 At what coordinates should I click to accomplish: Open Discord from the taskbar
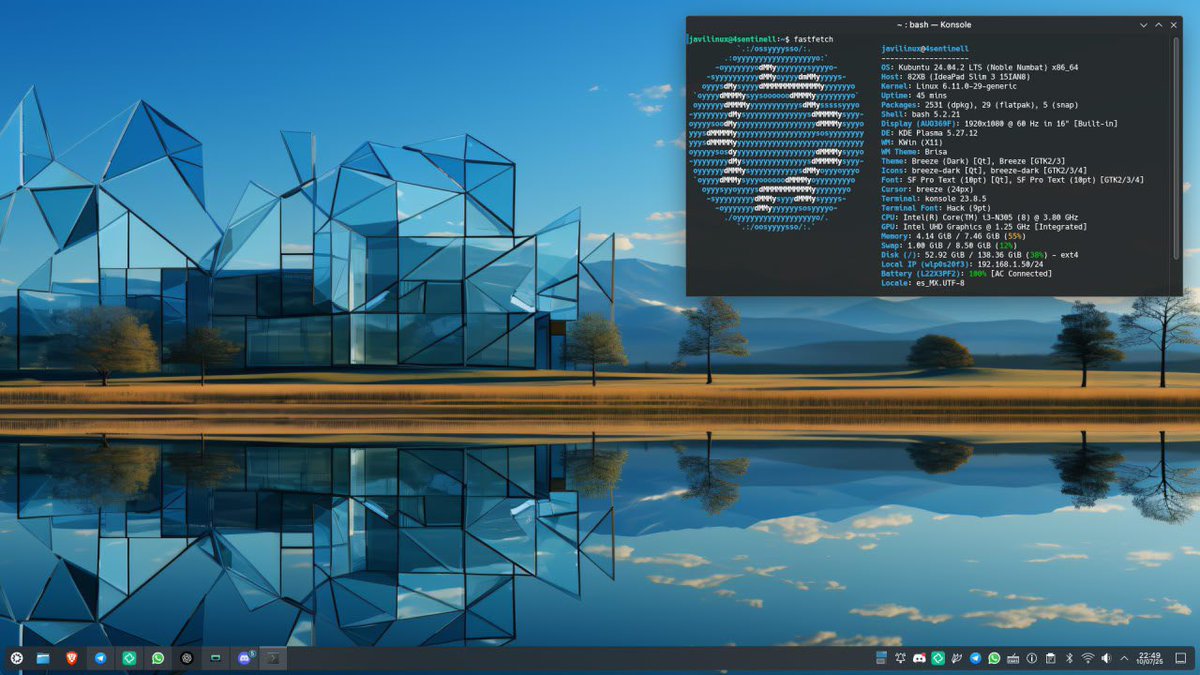tap(245, 658)
